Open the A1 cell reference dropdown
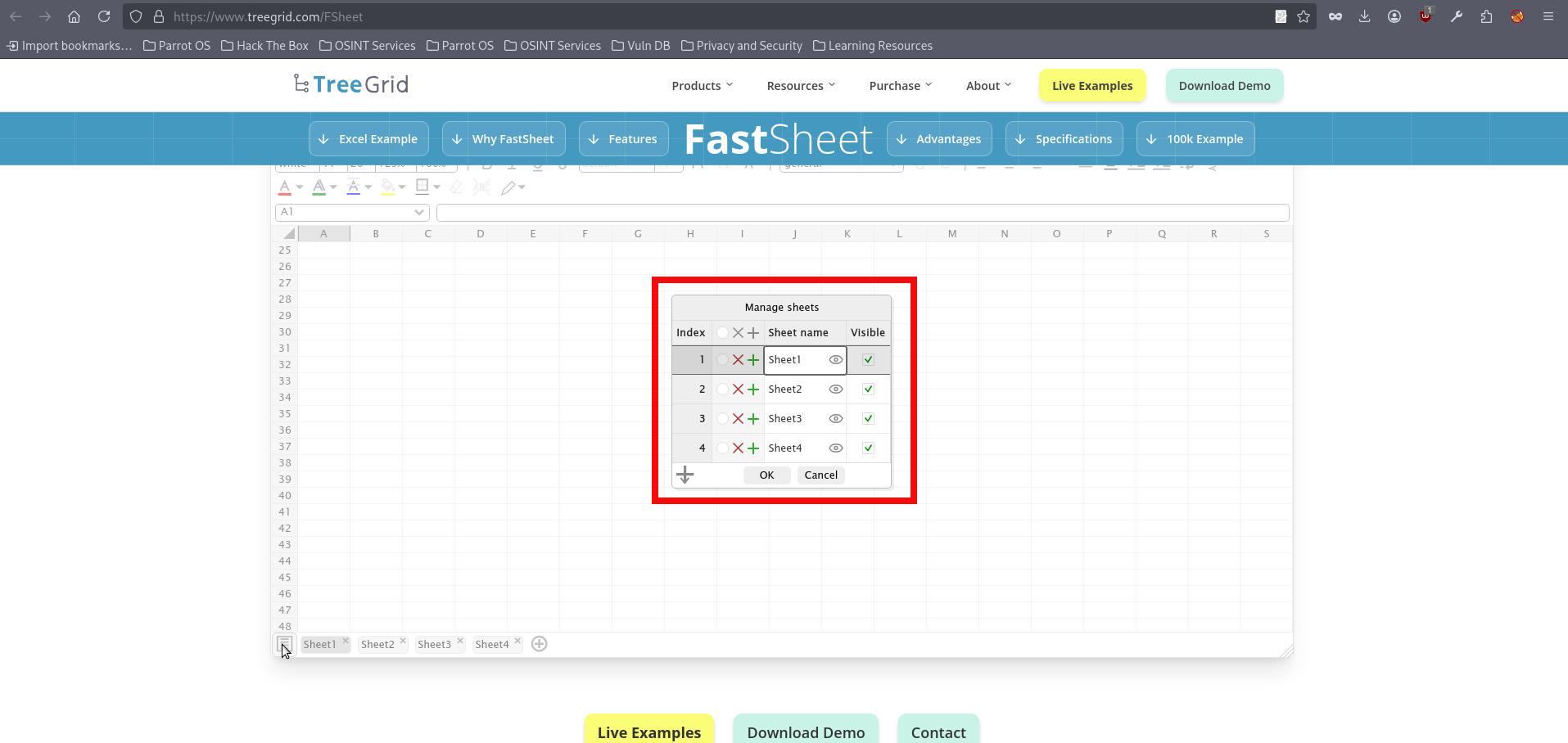The image size is (1568, 743). tap(419, 213)
